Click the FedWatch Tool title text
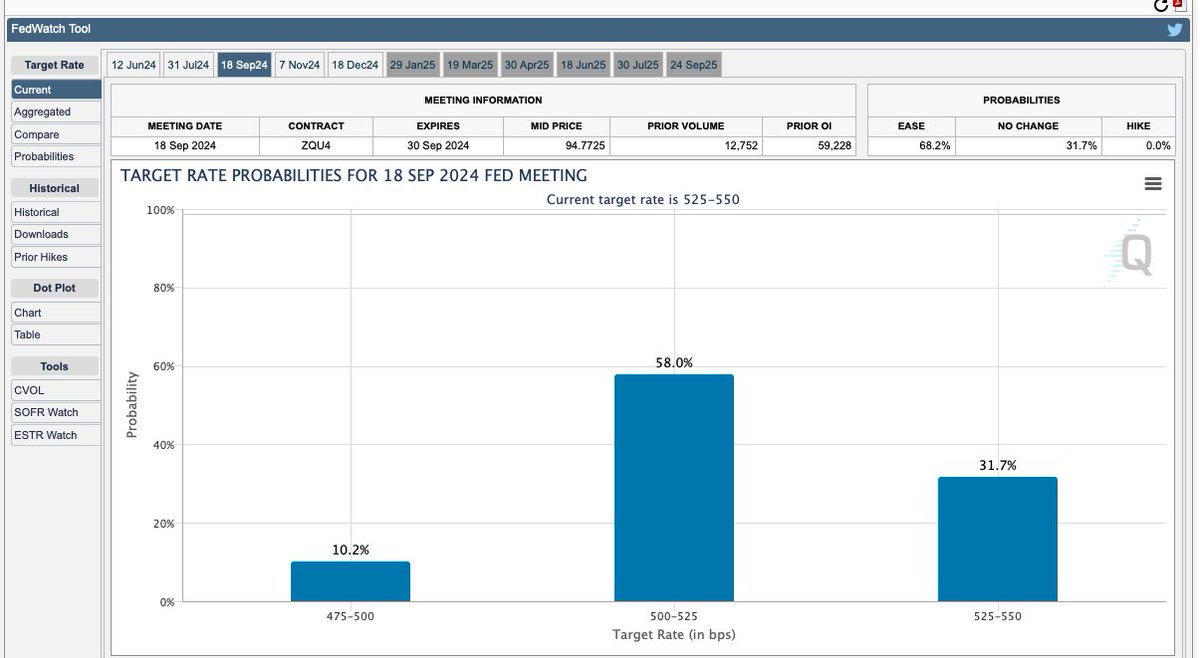The width and height of the screenshot is (1200, 658). [x=51, y=29]
